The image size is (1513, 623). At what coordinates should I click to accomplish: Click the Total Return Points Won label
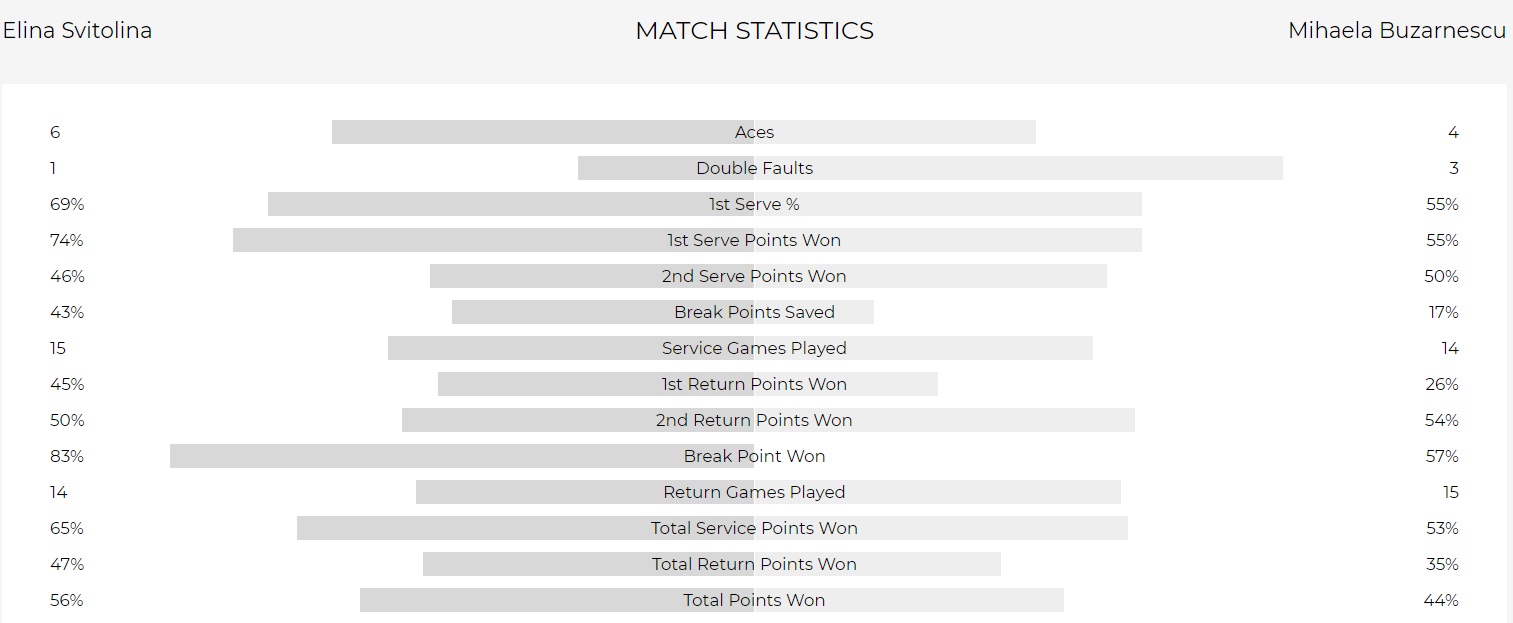click(754, 564)
